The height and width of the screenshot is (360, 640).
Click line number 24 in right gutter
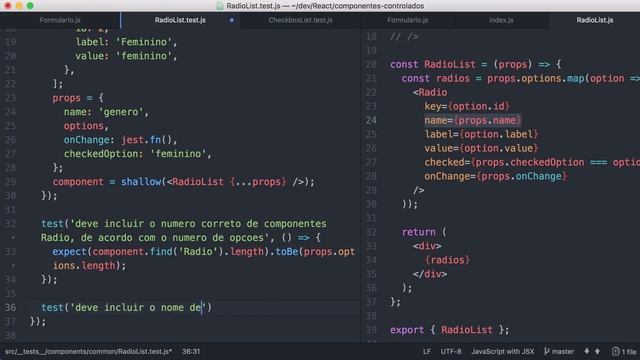[371, 120]
